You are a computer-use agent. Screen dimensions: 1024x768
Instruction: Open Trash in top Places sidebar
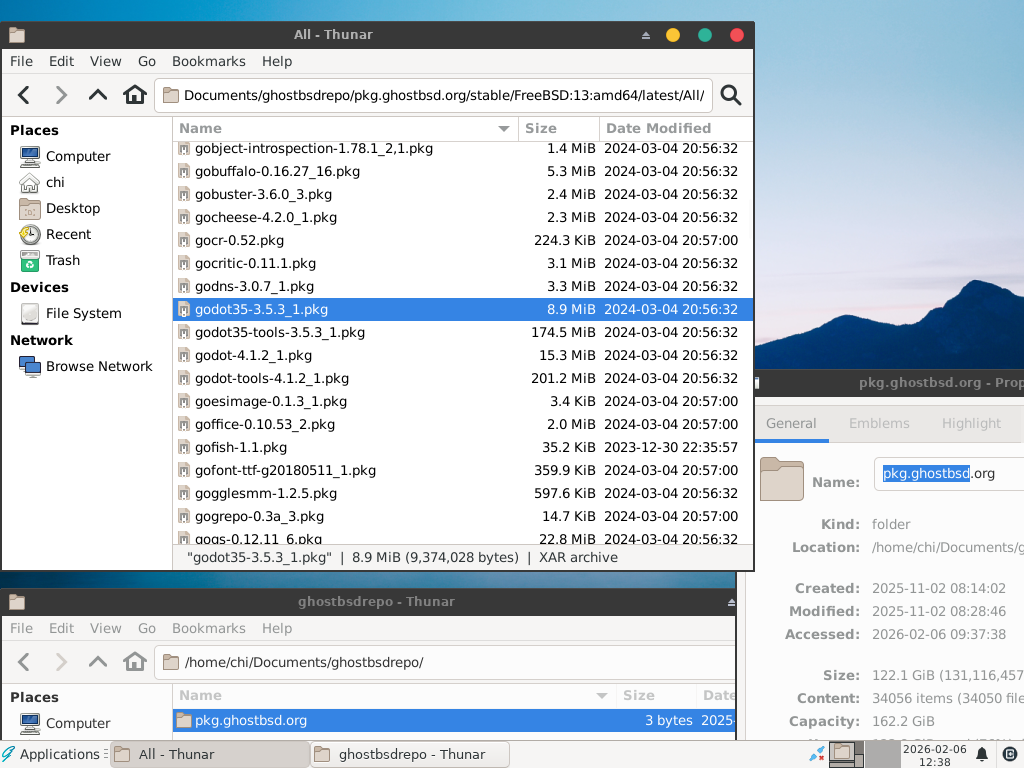click(x=62, y=260)
